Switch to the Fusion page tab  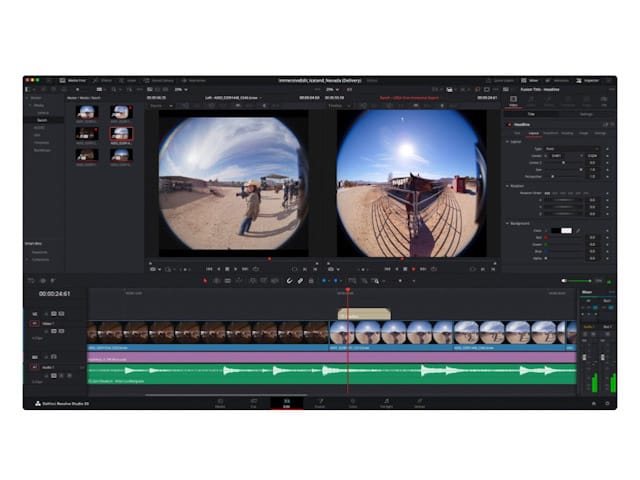(320, 403)
